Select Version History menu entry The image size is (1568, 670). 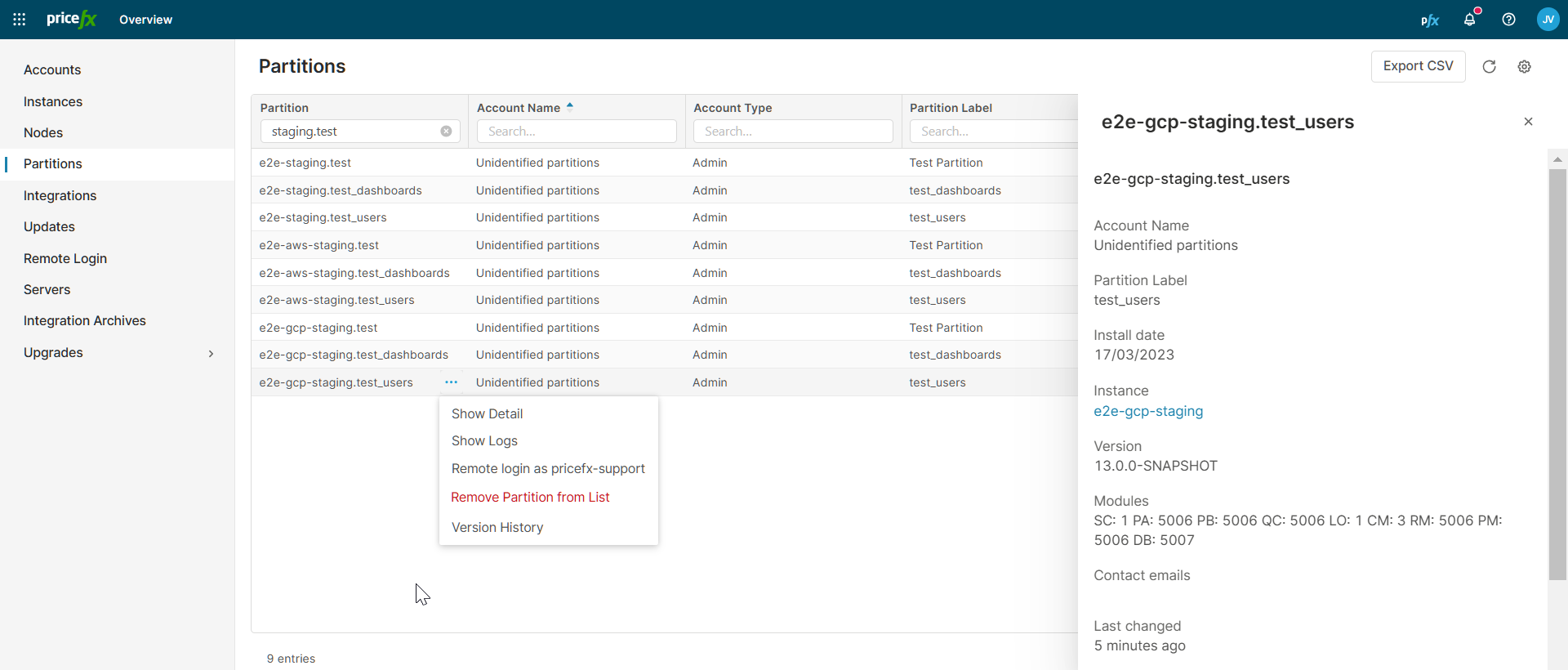(497, 528)
